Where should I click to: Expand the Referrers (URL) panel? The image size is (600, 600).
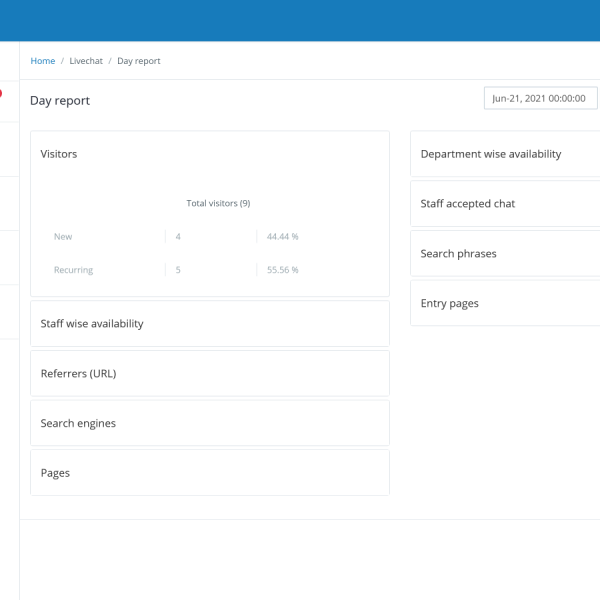click(210, 373)
